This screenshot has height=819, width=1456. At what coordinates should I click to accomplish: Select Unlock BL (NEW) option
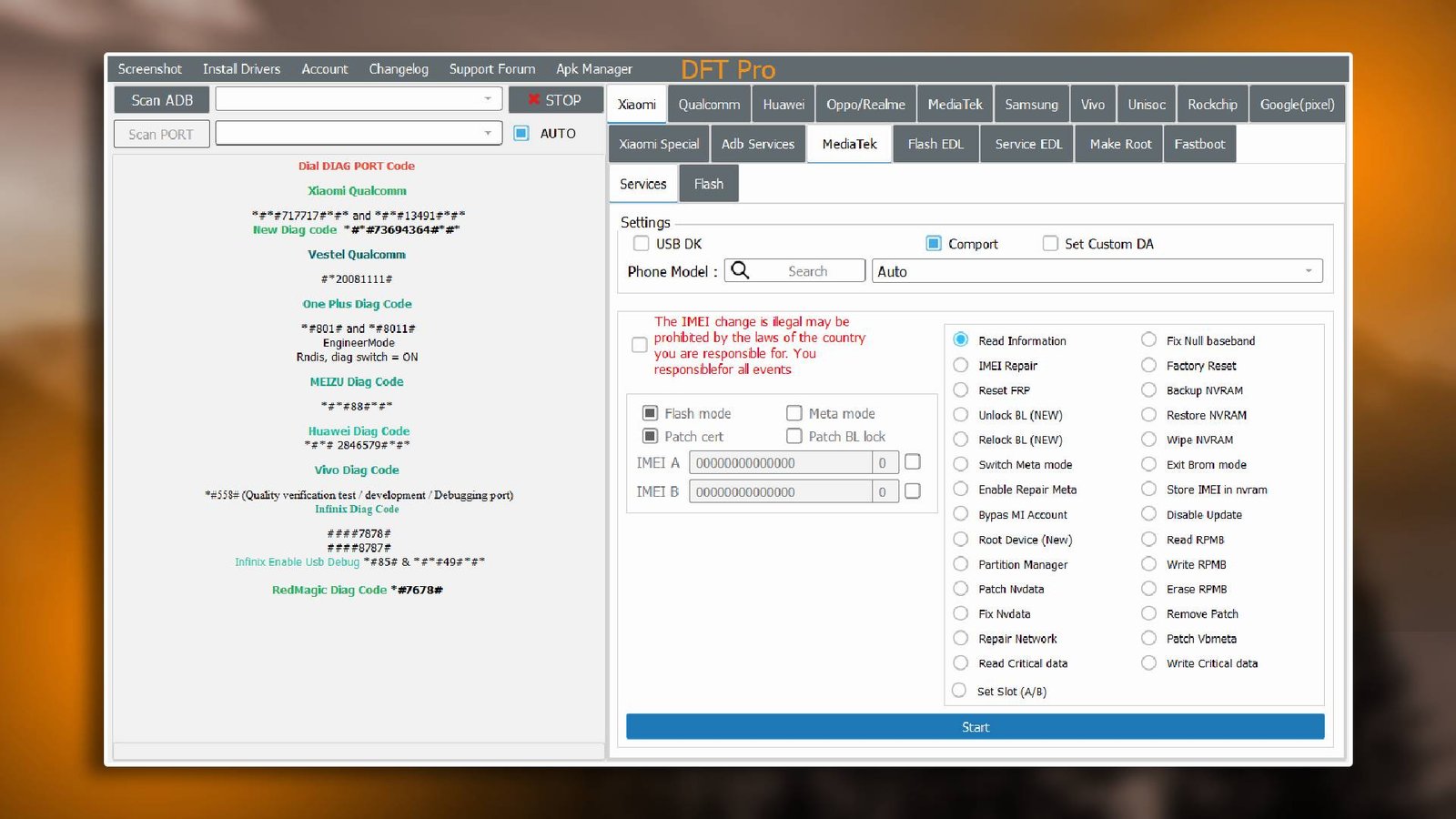coord(961,415)
